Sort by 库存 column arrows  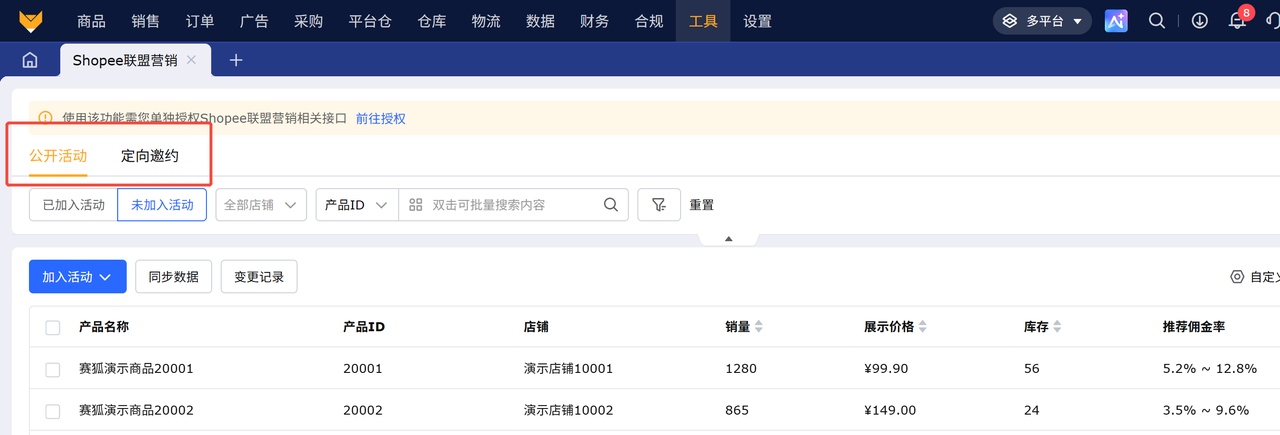(1057, 327)
